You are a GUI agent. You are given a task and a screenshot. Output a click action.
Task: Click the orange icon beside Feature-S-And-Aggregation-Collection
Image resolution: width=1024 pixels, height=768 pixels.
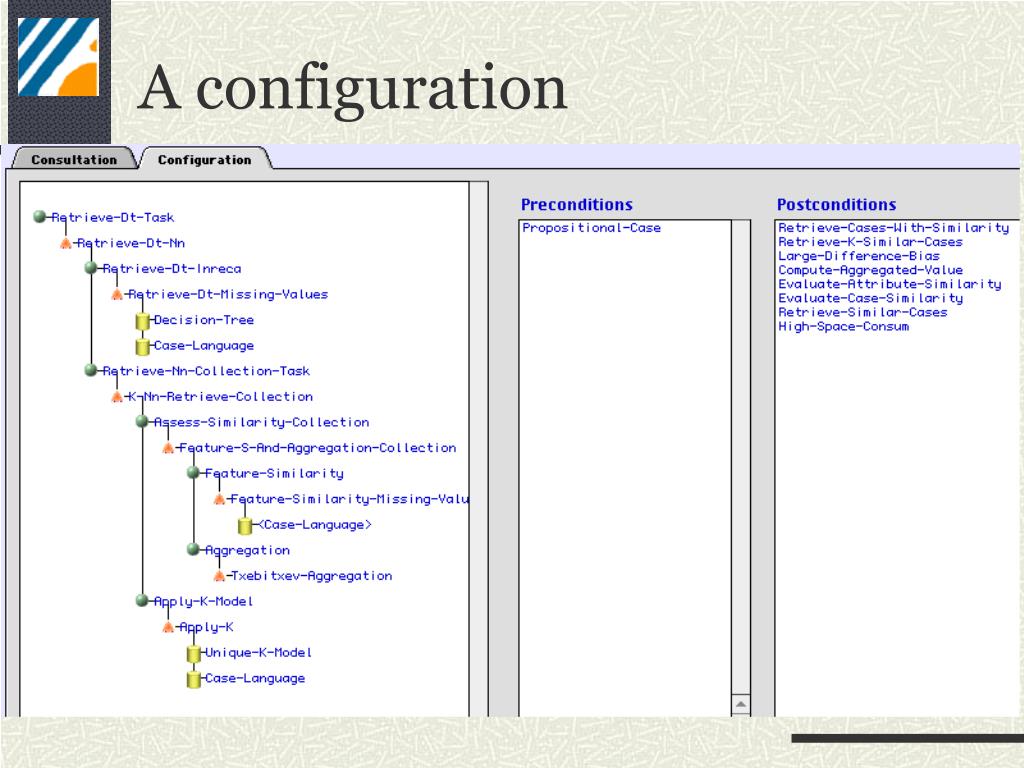point(168,448)
